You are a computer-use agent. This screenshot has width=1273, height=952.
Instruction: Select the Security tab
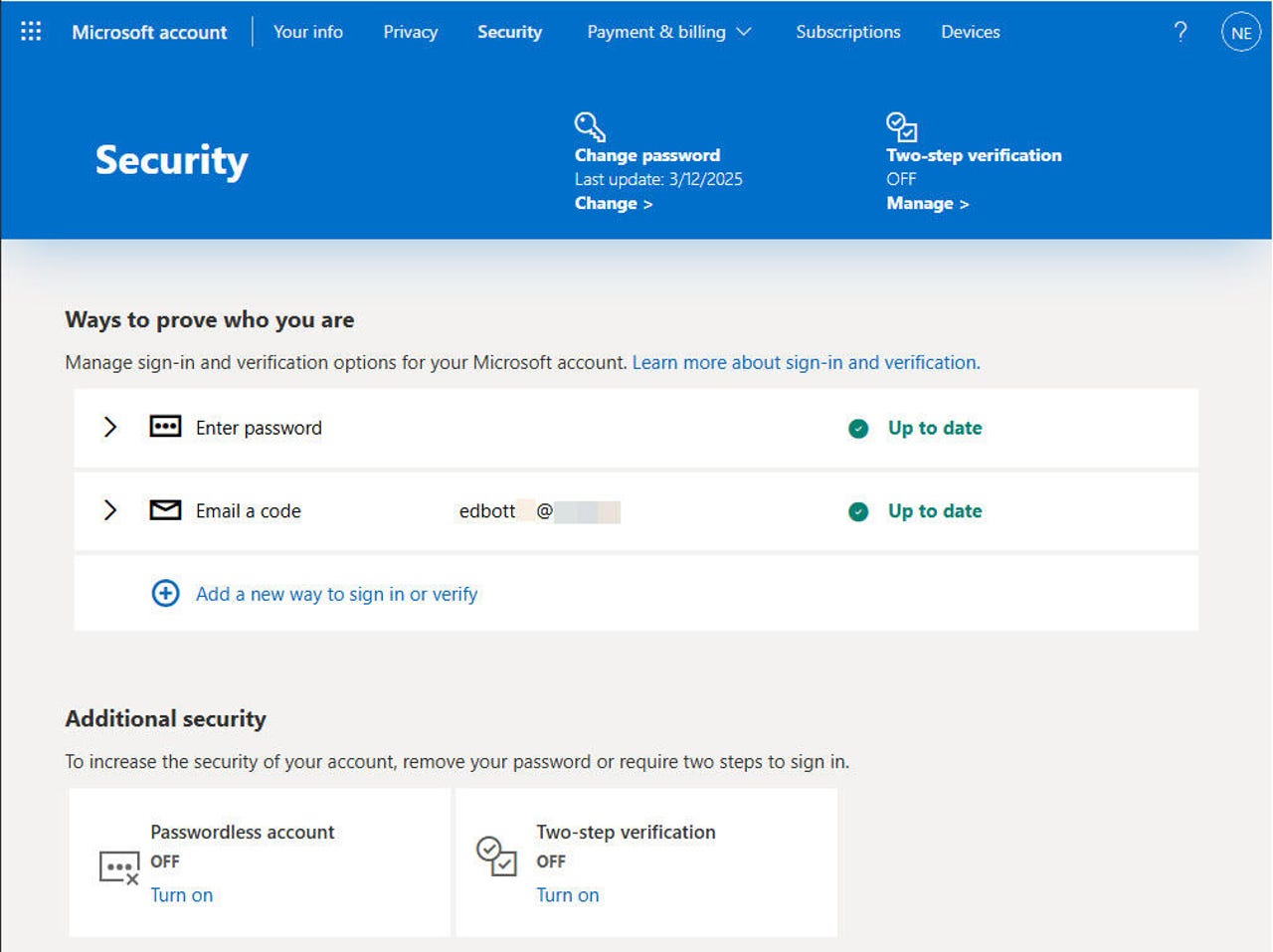tap(509, 32)
